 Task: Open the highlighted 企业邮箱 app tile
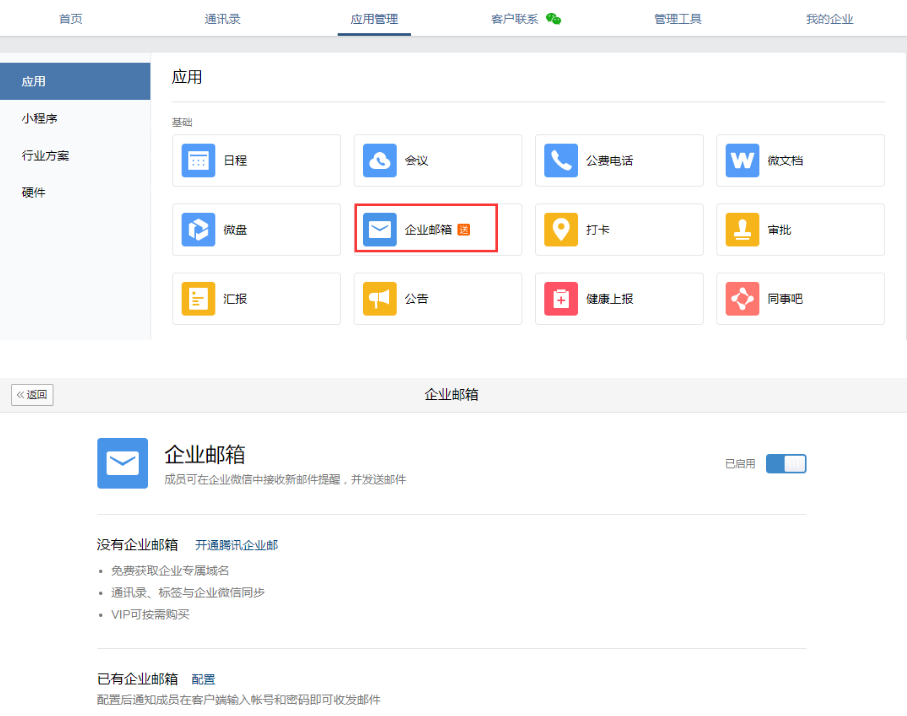[426, 230]
